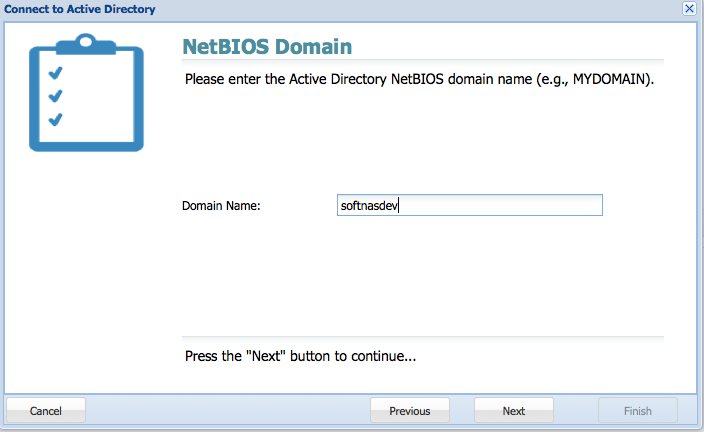The image size is (704, 432).
Task: Go back with the Previous button
Action: [x=409, y=410]
